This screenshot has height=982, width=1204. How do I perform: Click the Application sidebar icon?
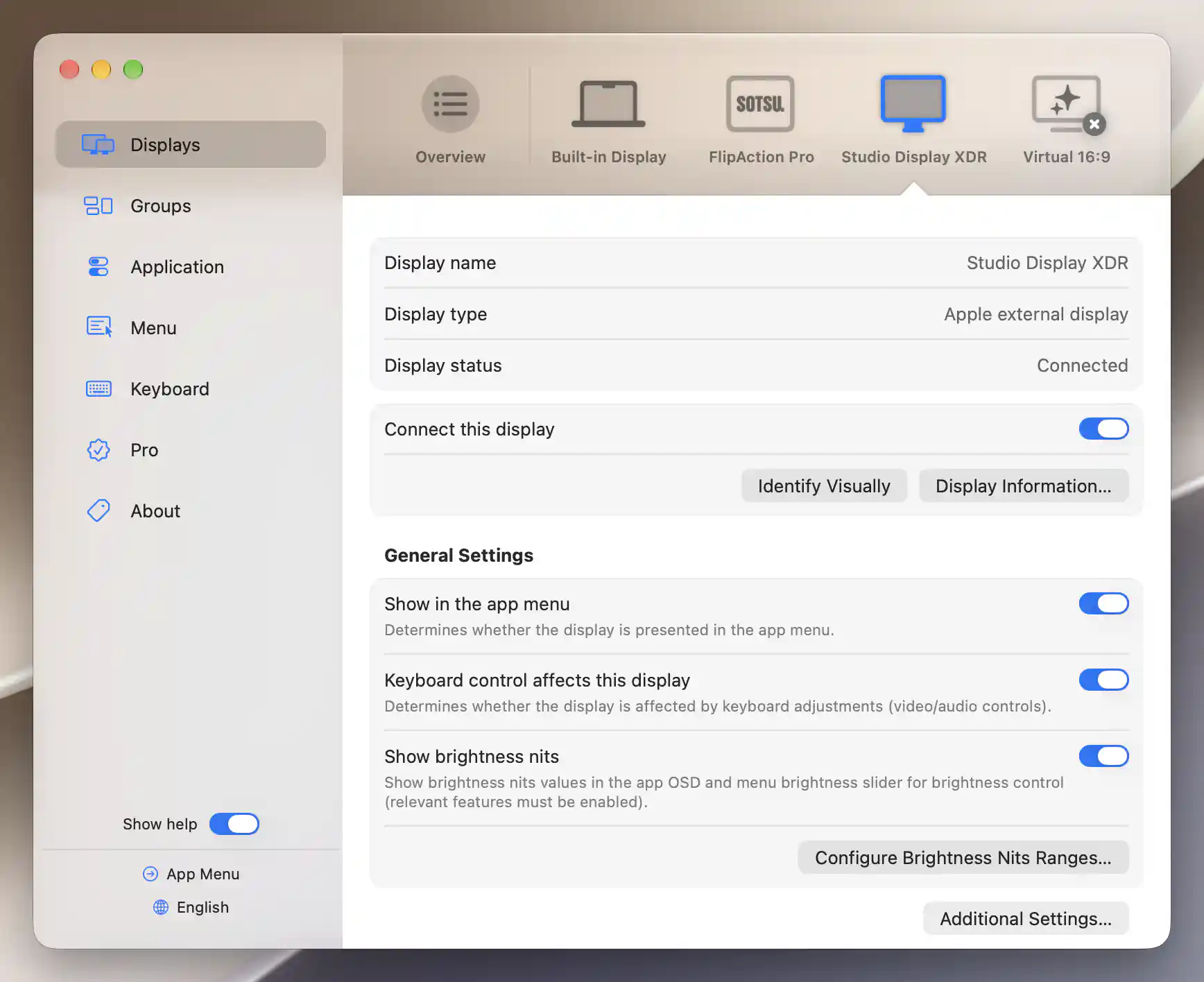(x=98, y=267)
